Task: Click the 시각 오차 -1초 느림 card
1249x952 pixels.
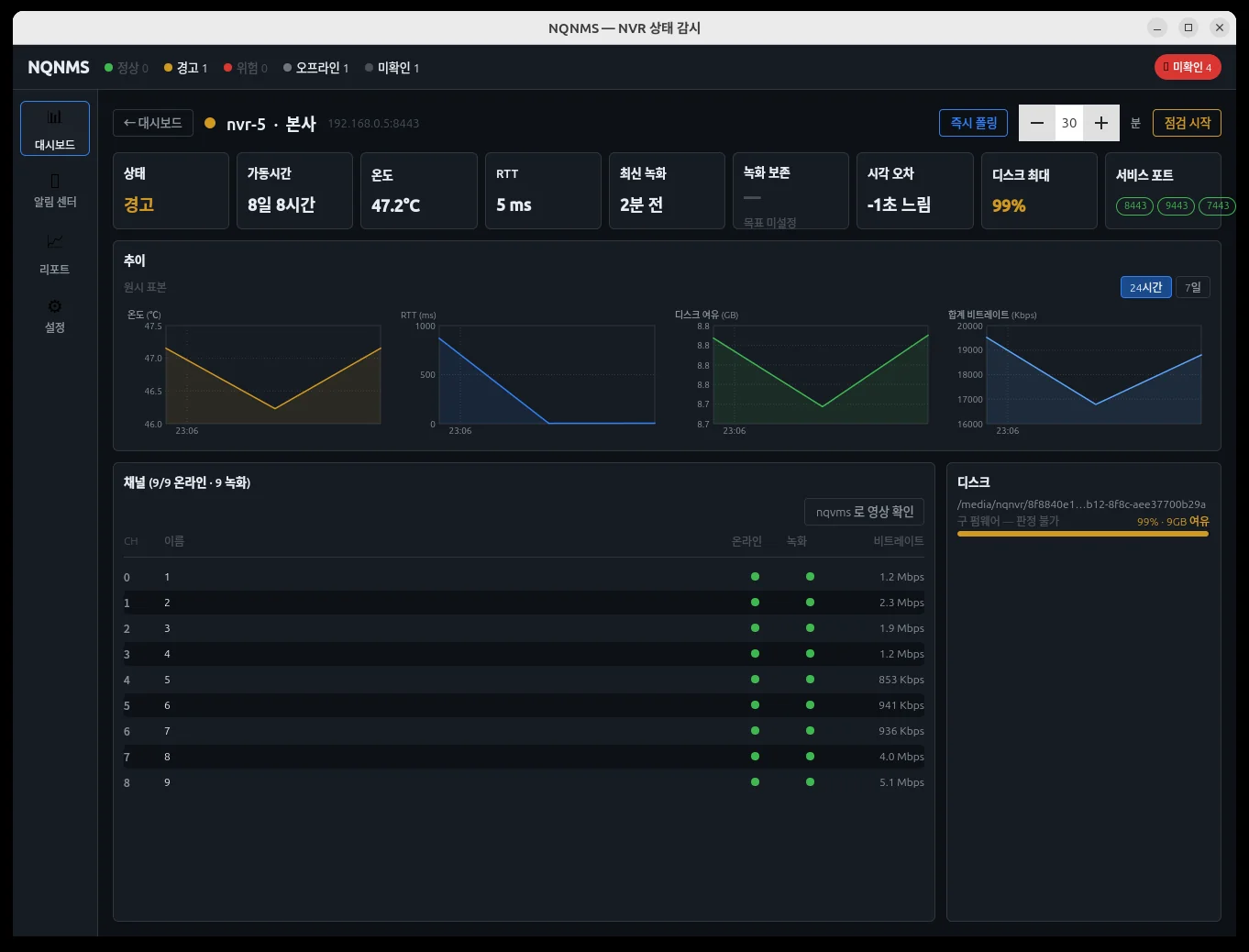Action: (914, 191)
